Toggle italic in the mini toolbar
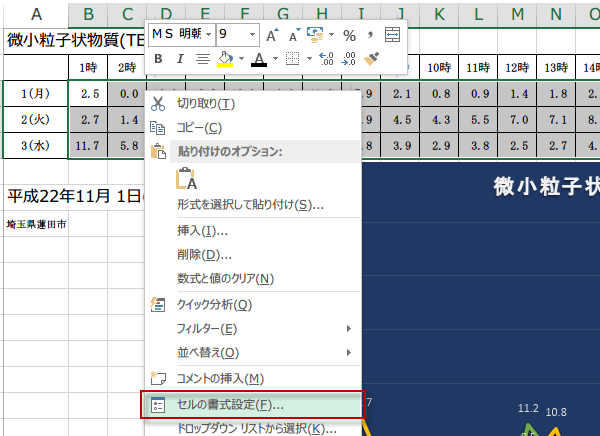600x436 pixels. tap(180, 59)
